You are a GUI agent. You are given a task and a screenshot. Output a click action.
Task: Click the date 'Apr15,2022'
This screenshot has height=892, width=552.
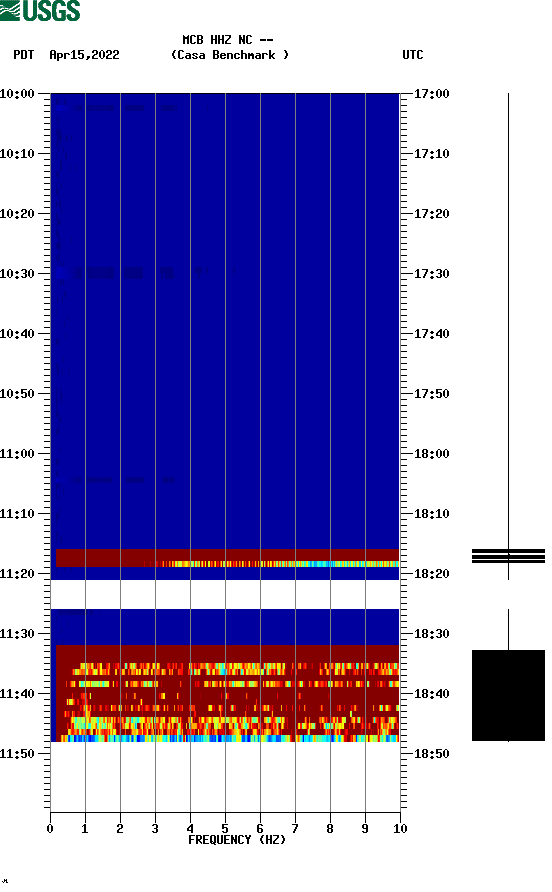pos(84,55)
